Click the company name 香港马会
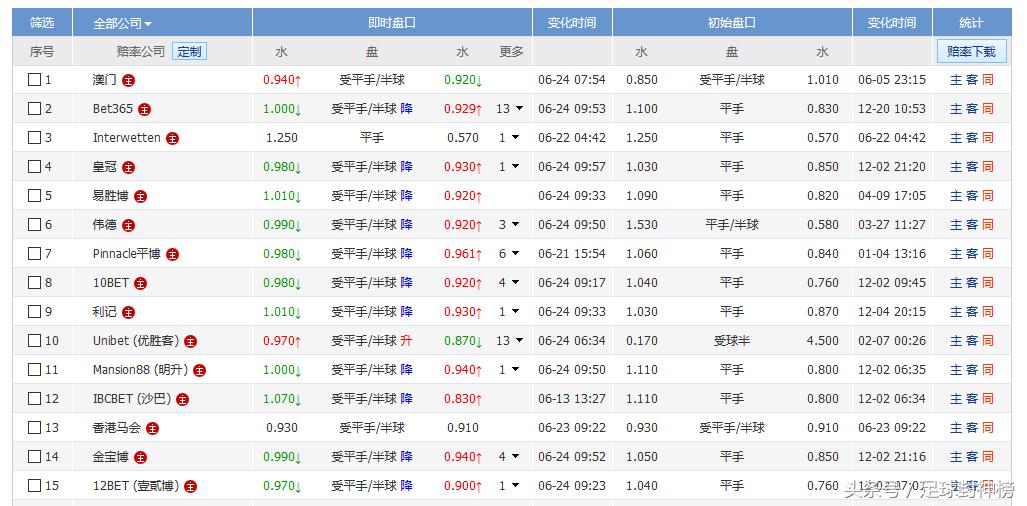The height and width of the screenshot is (506, 1027). tap(117, 427)
